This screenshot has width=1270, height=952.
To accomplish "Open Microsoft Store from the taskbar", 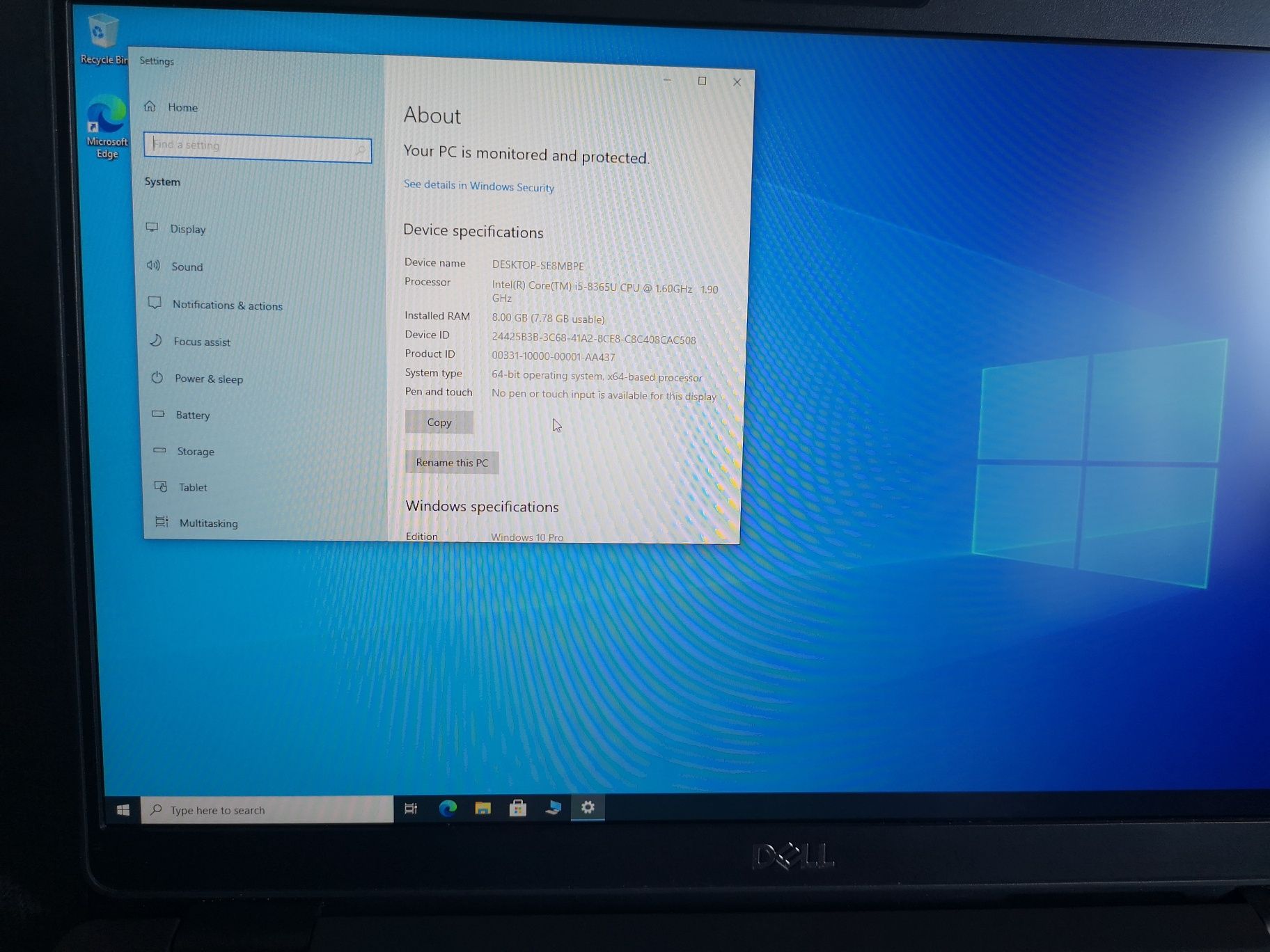I will 517,808.
